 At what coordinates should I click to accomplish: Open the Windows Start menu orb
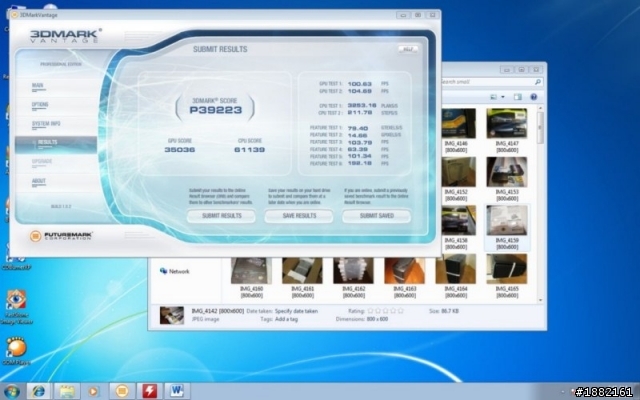(x=11, y=391)
